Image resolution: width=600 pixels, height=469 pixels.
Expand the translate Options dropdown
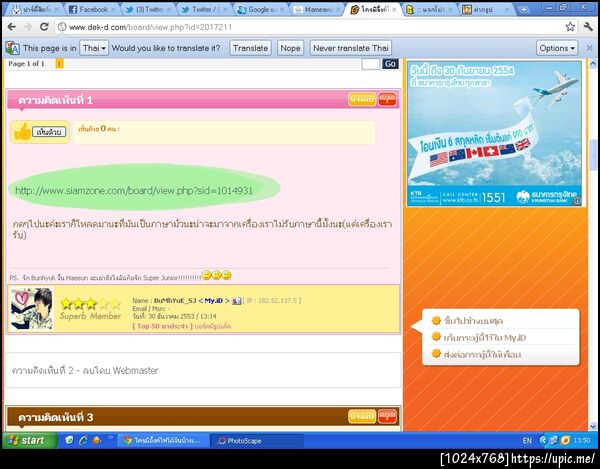click(557, 48)
